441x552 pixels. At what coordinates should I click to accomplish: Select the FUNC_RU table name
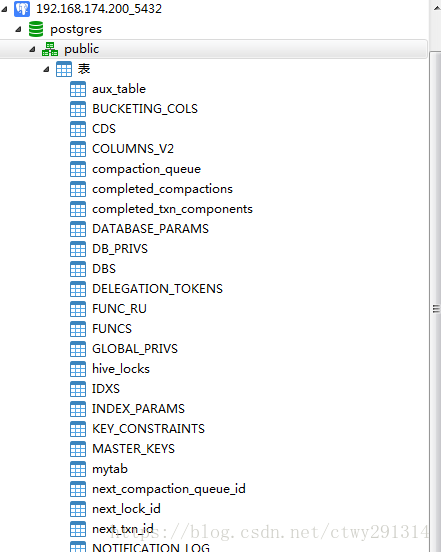tap(119, 309)
